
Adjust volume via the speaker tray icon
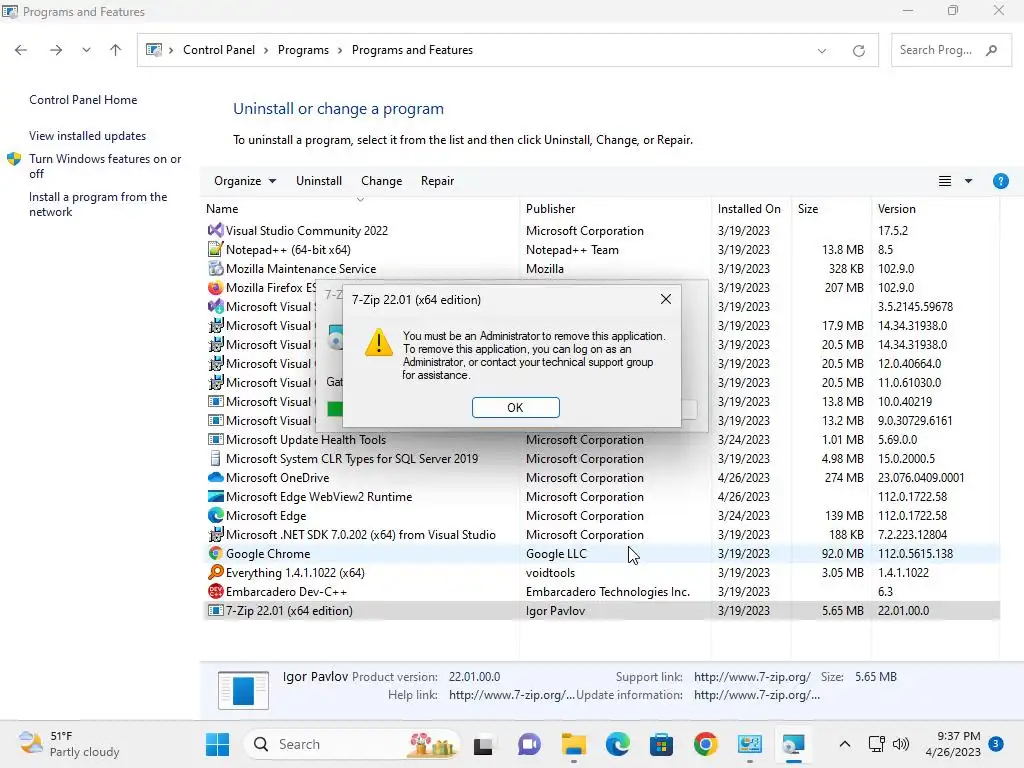click(901, 744)
